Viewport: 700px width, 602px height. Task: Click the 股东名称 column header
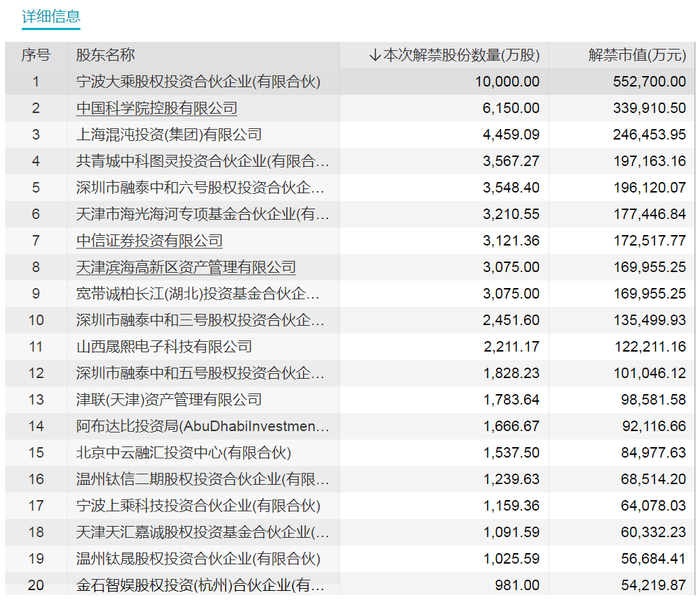tap(105, 55)
